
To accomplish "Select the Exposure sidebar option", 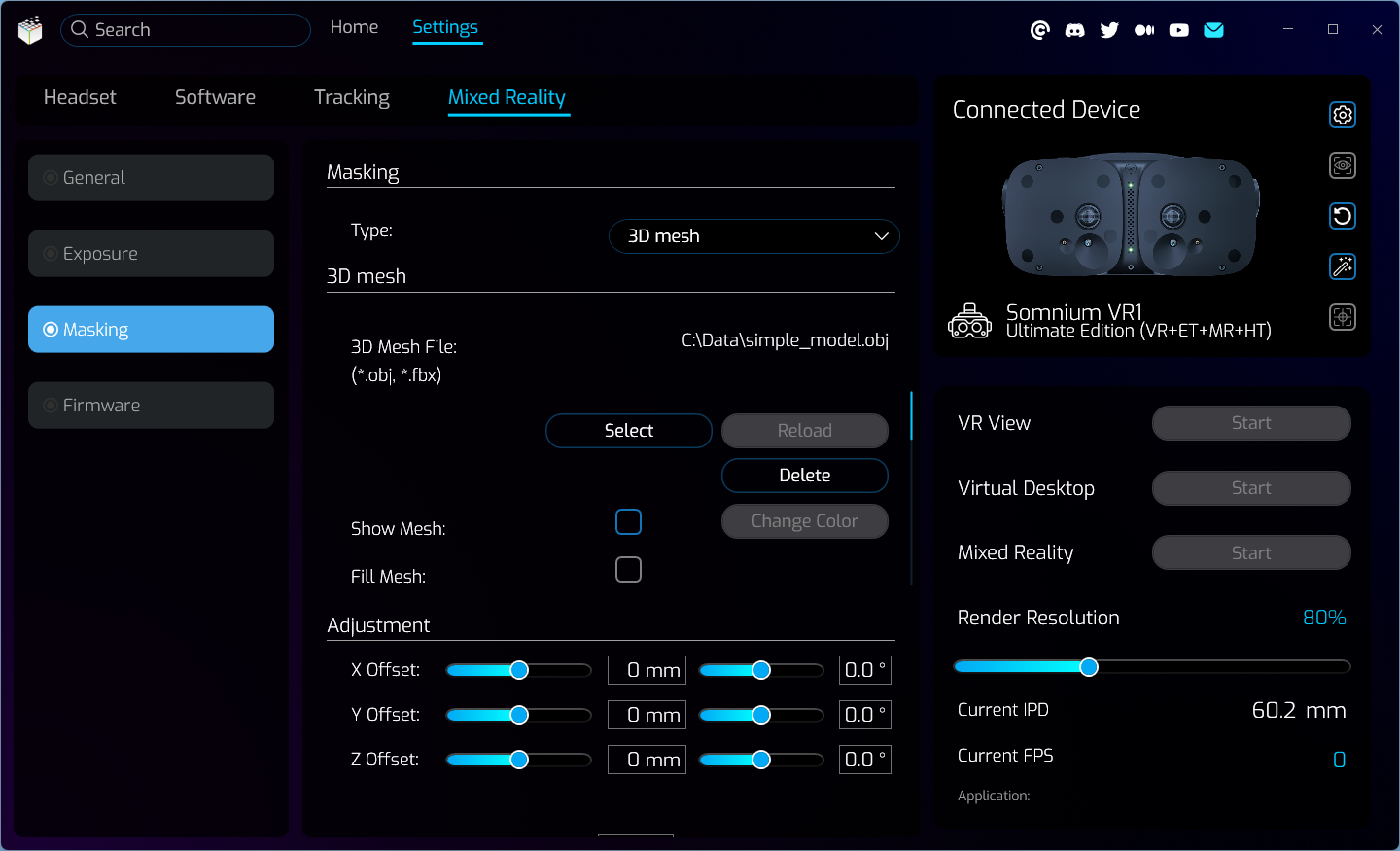I will (x=151, y=254).
